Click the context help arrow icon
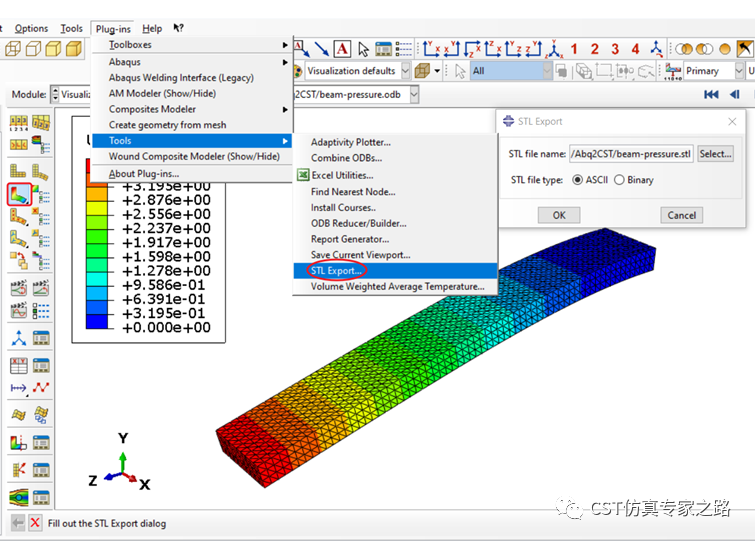 pos(178,28)
